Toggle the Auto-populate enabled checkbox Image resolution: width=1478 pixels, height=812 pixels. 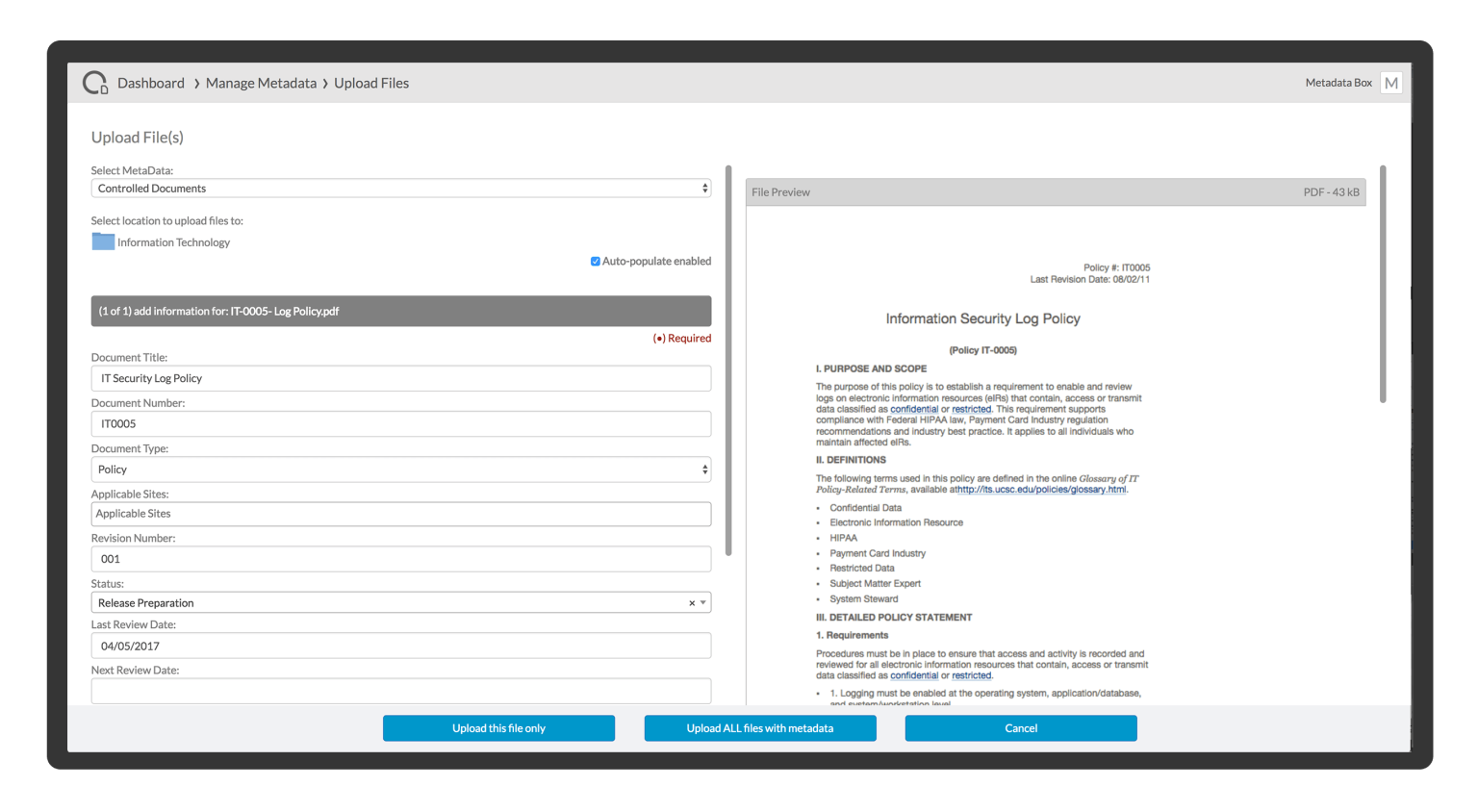[x=595, y=261]
